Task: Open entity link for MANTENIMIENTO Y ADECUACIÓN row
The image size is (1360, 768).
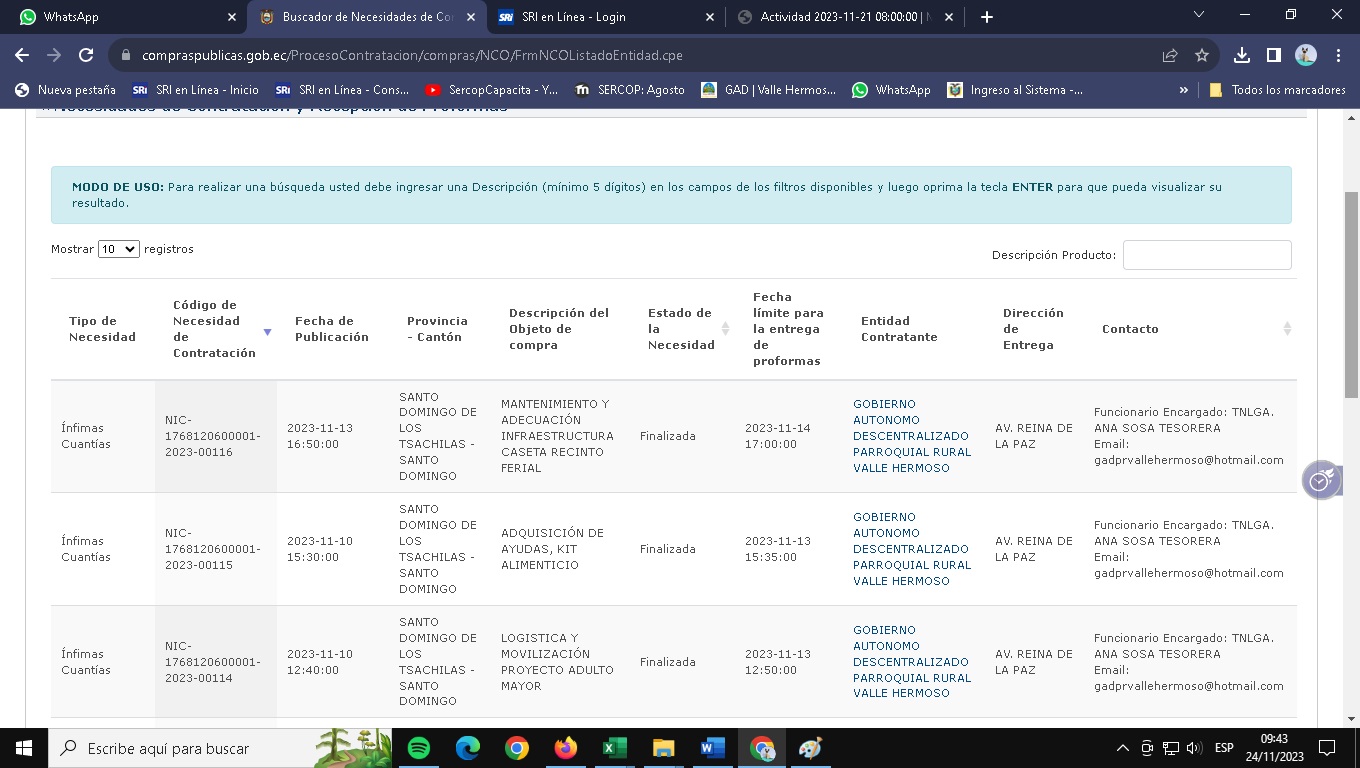Action: 911,436
